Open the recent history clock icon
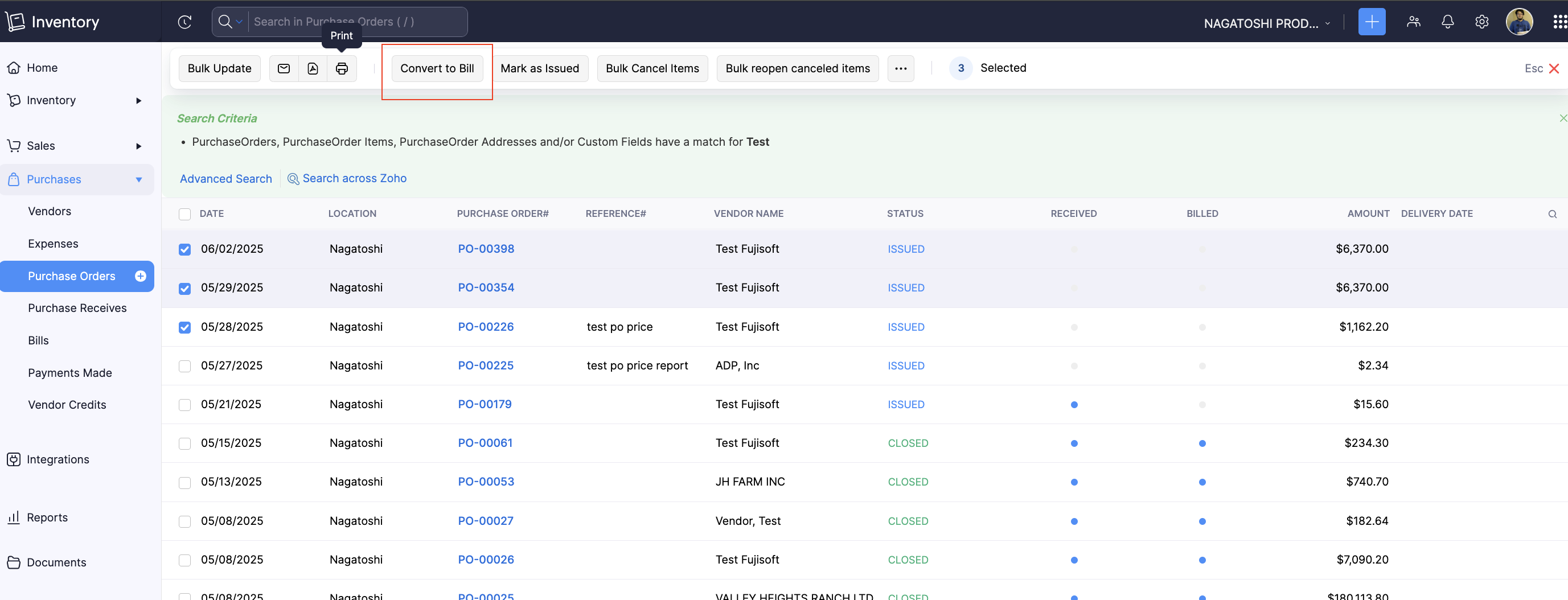Viewport: 1568px width, 600px height. pyautogui.click(x=184, y=23)
